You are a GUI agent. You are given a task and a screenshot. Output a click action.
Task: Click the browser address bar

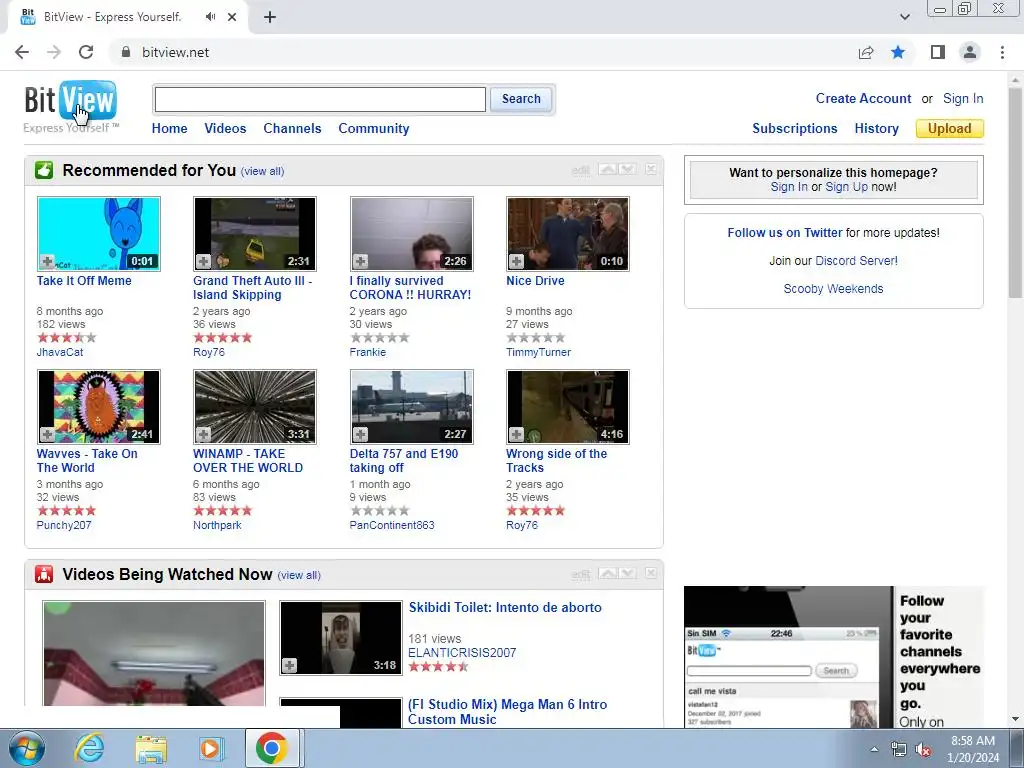[483, 52]
